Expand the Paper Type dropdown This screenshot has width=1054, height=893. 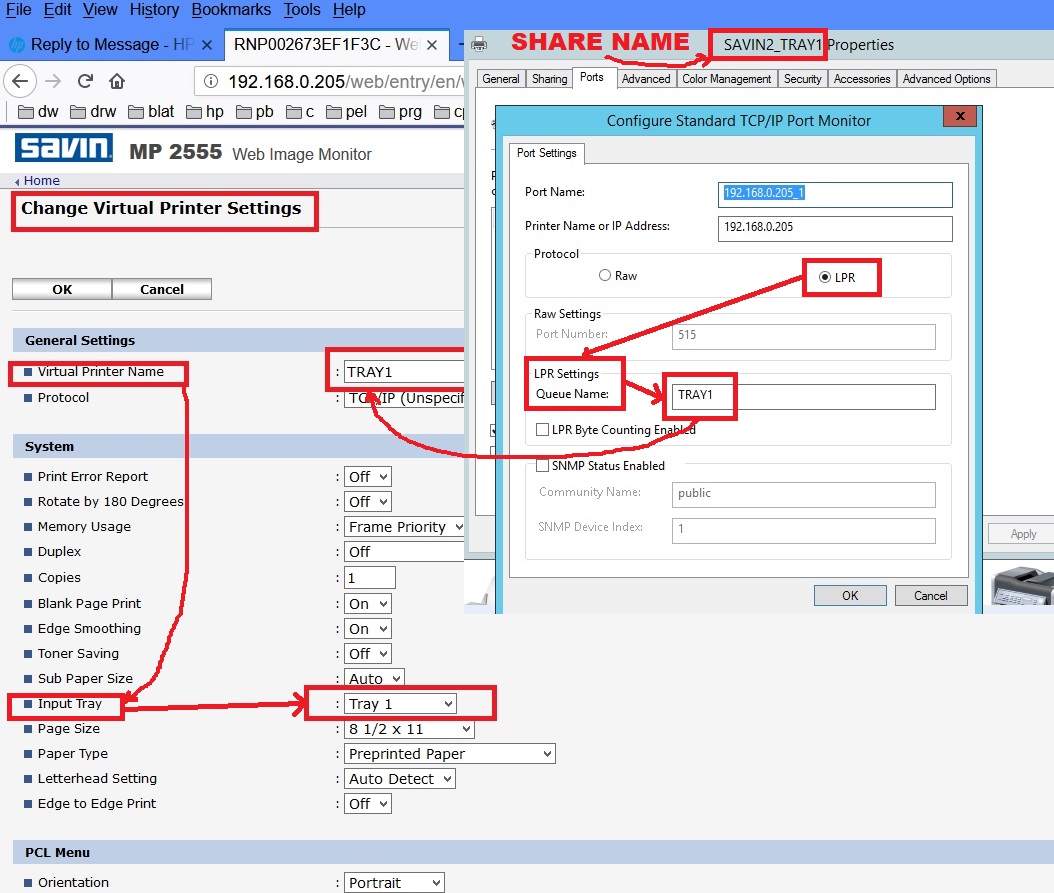[x=450, y=754]
